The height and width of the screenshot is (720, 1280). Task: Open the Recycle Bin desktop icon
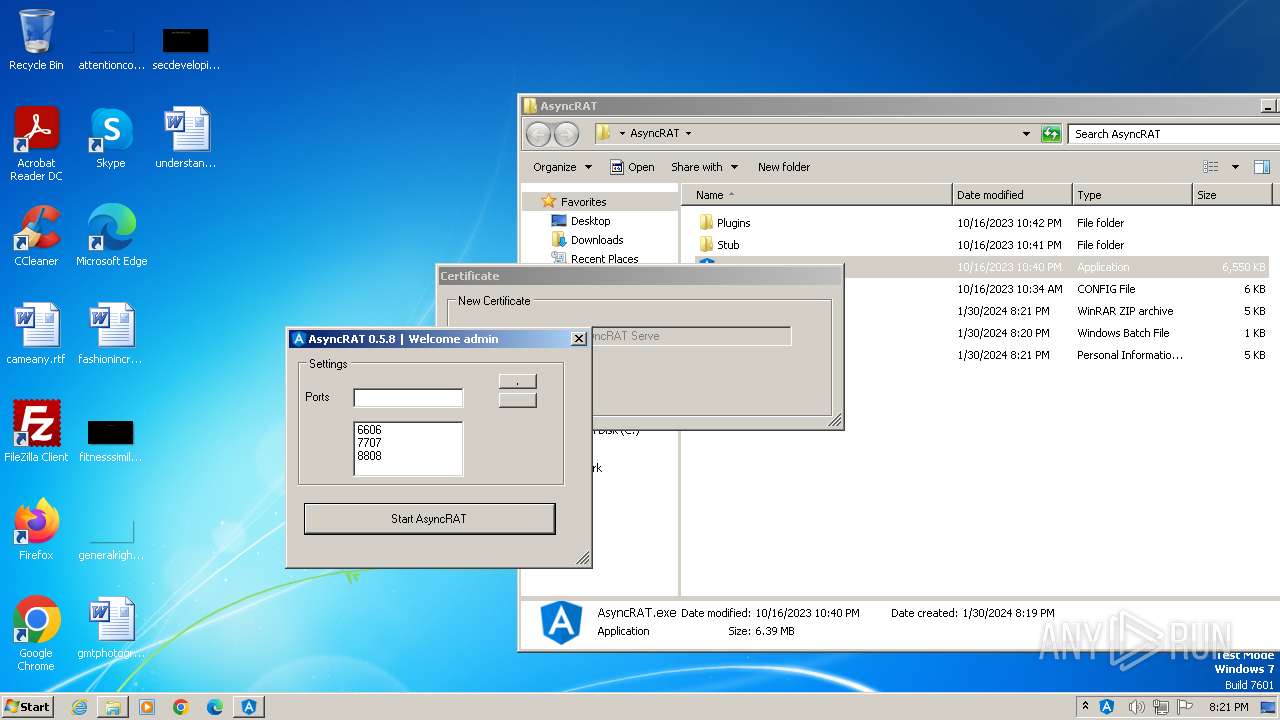(36, 40)
